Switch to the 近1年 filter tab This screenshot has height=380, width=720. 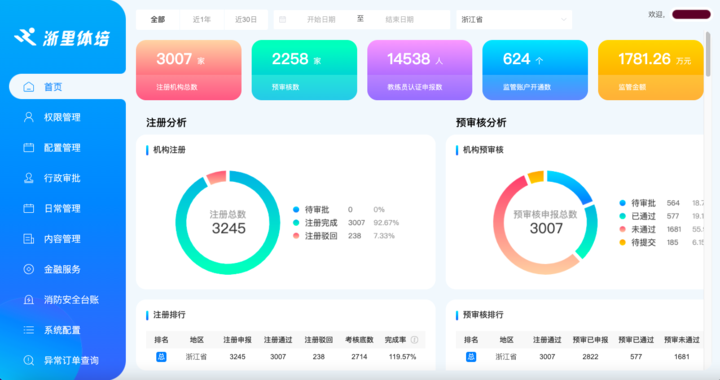202,20
